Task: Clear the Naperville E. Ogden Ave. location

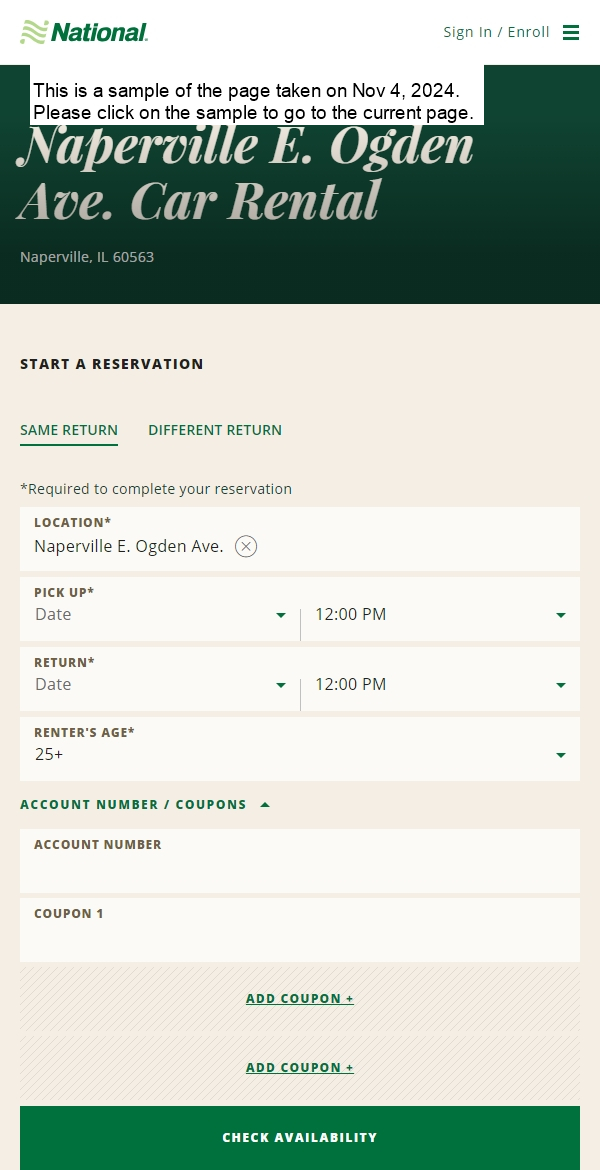Action: tap(246, 546)
